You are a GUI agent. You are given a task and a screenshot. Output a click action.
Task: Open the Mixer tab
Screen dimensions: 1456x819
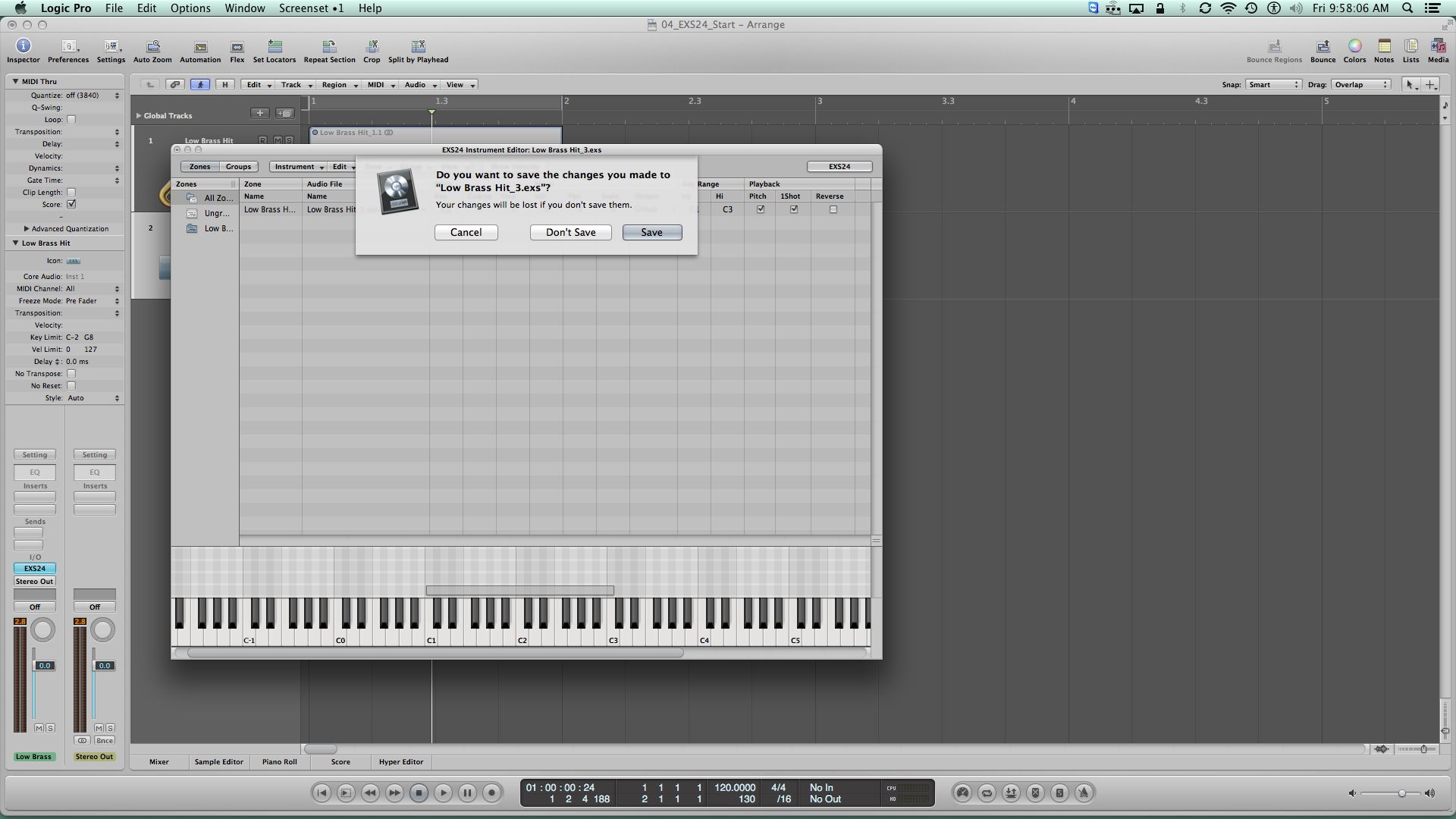click(159, 762)
